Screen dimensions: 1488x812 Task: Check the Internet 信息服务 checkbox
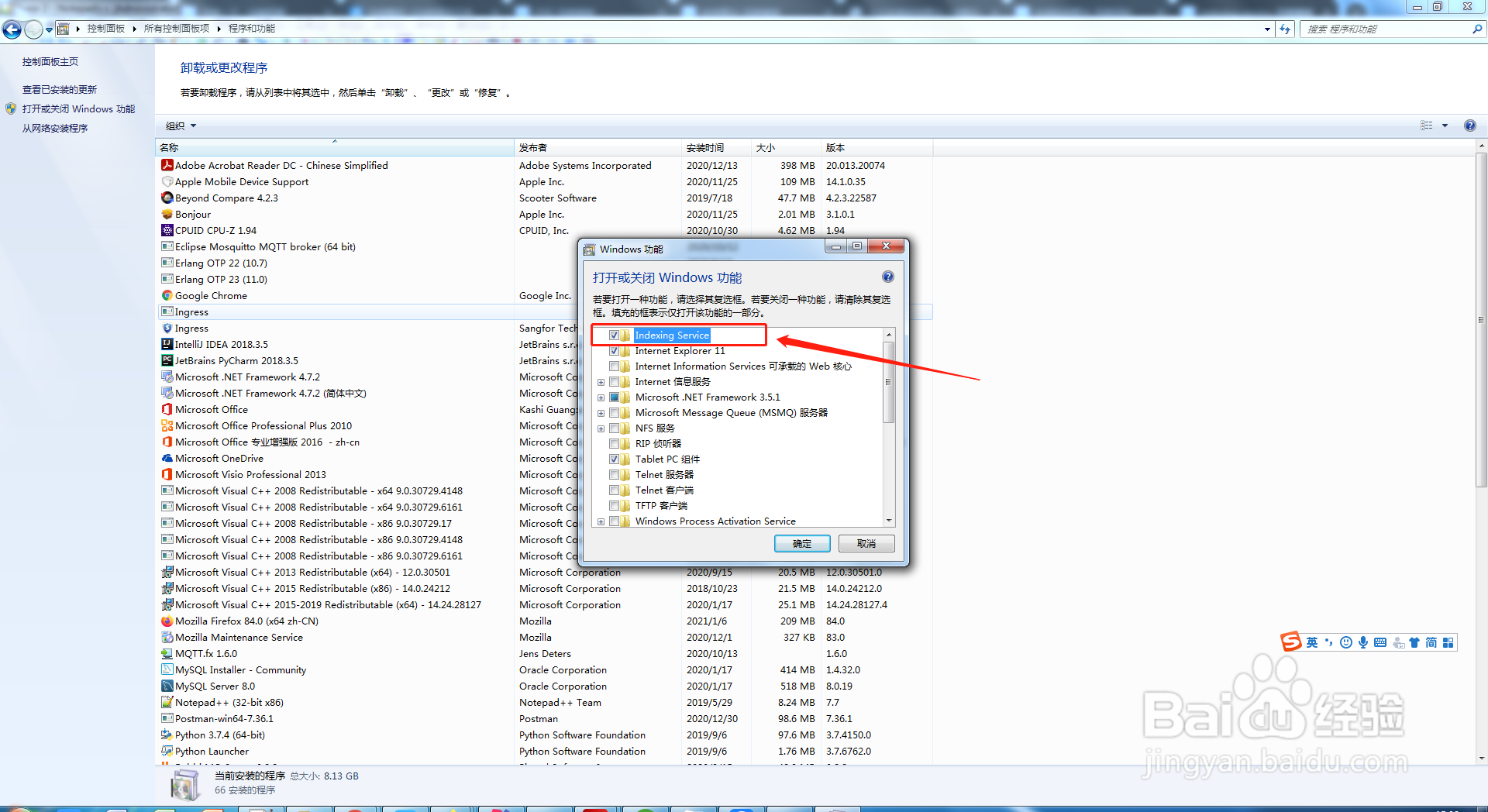(614, 382)
